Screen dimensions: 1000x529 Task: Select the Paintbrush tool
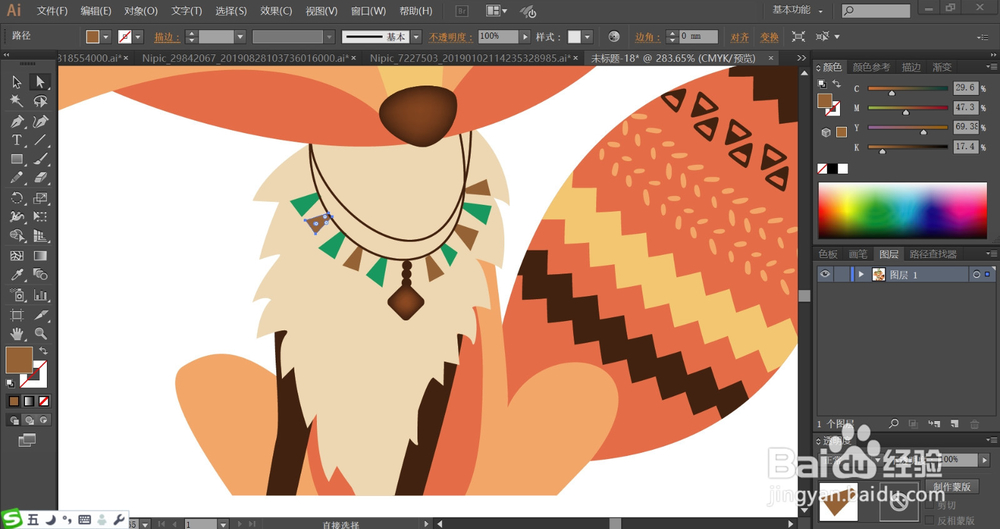40,159
